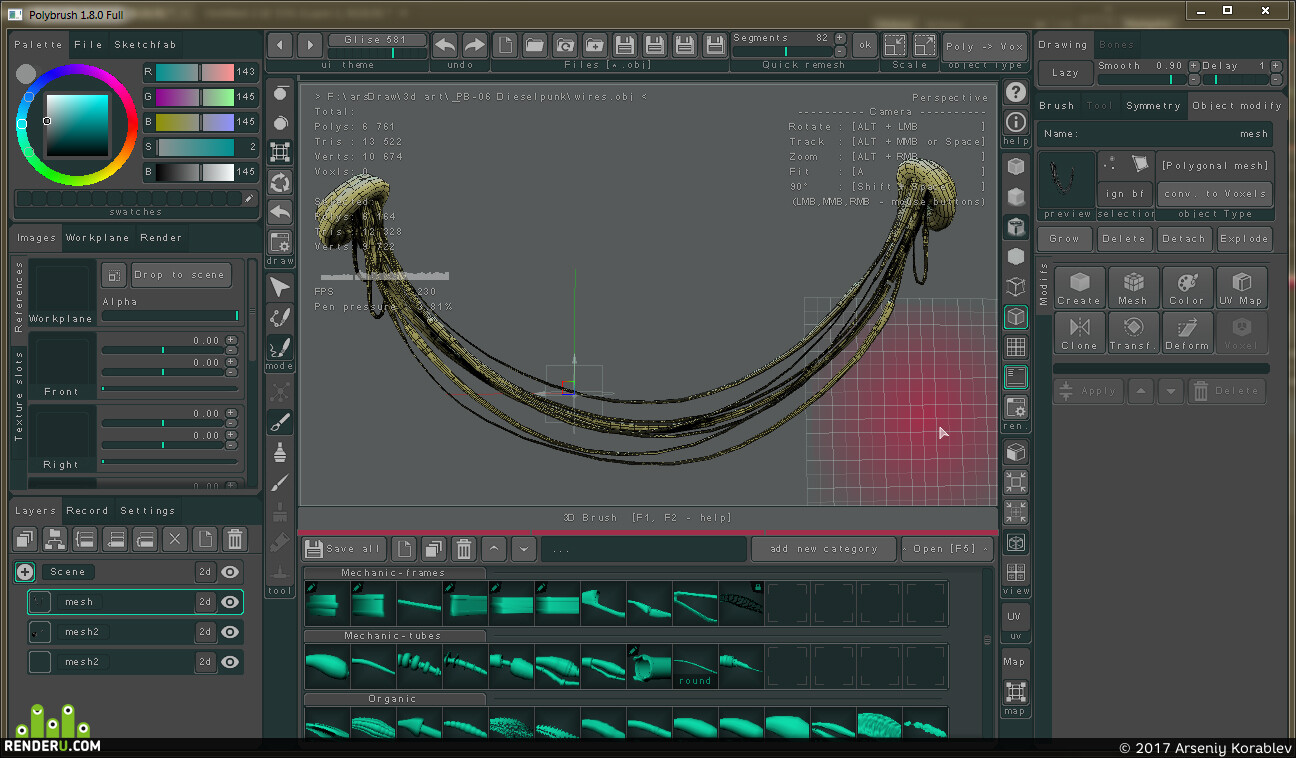Open the Create modifier icon
The height and width of the screenshot is (758, 1296).
coord(1079,287)
